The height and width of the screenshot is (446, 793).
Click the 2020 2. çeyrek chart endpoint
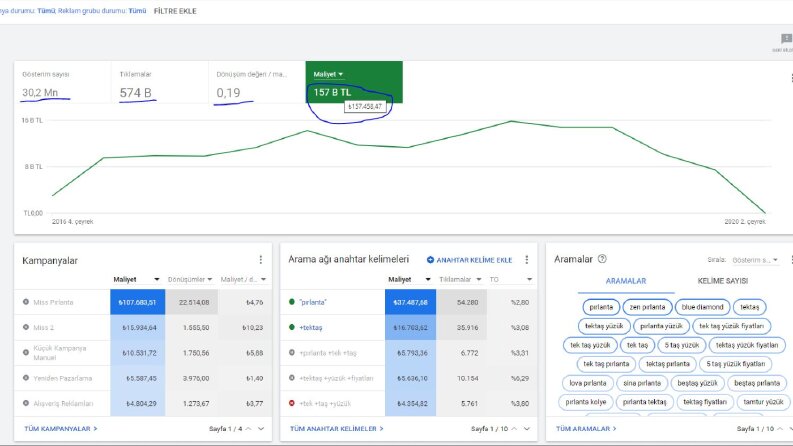click(765, 213)
